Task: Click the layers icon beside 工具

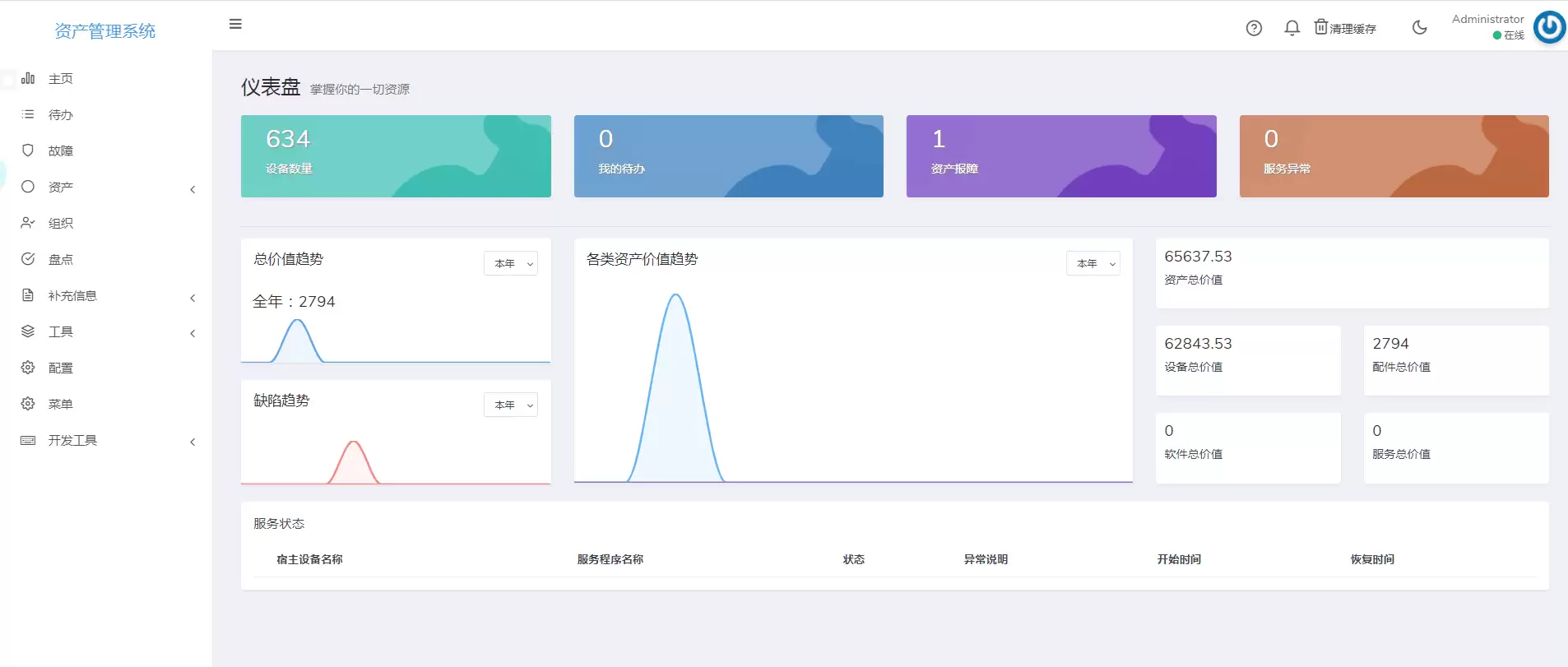Action: (x=28, y=331)
